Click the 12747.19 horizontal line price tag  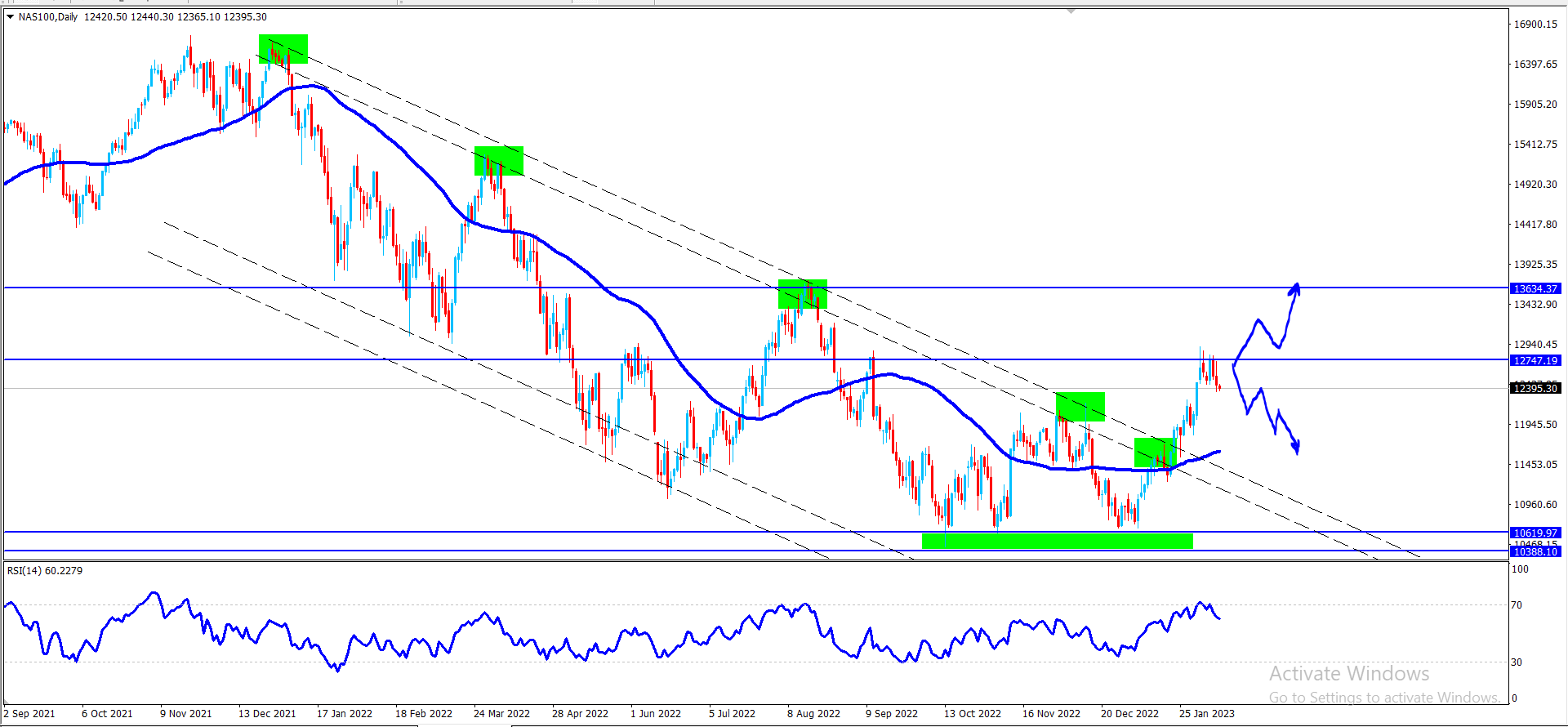[x=1535, y=360]
